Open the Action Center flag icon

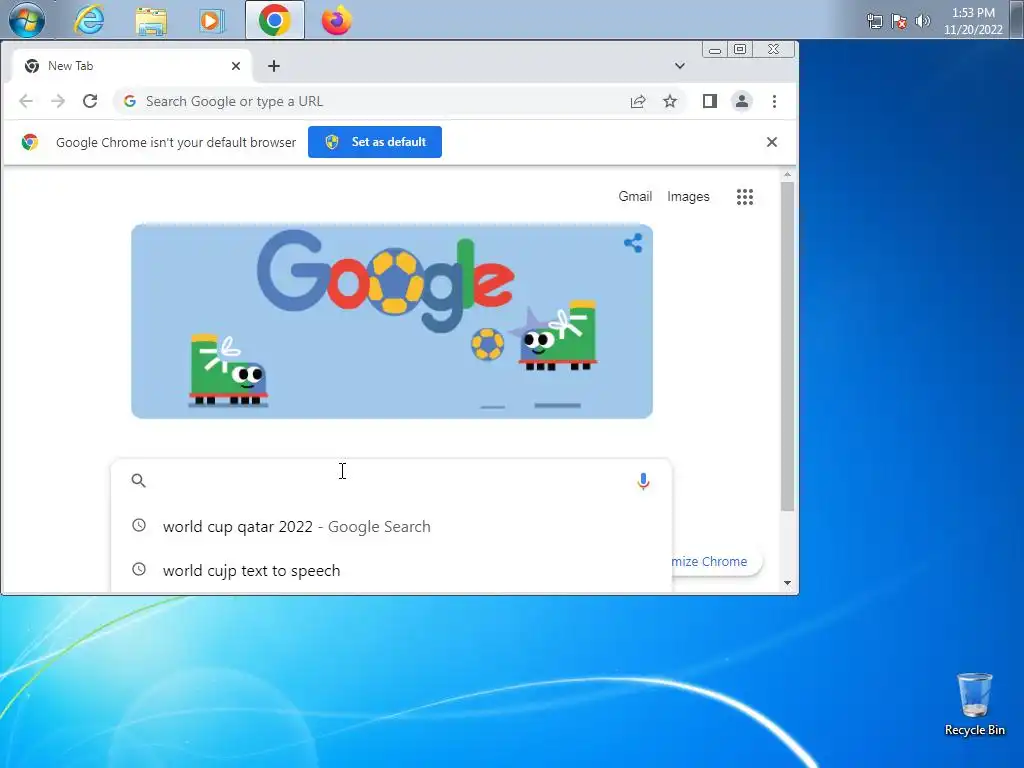pos(899,22)
